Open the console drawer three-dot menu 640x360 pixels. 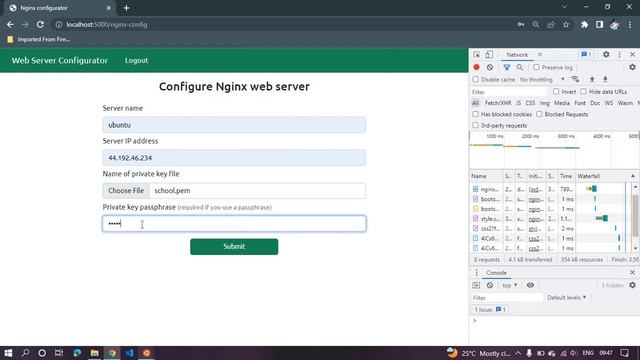tap(476, 273)
